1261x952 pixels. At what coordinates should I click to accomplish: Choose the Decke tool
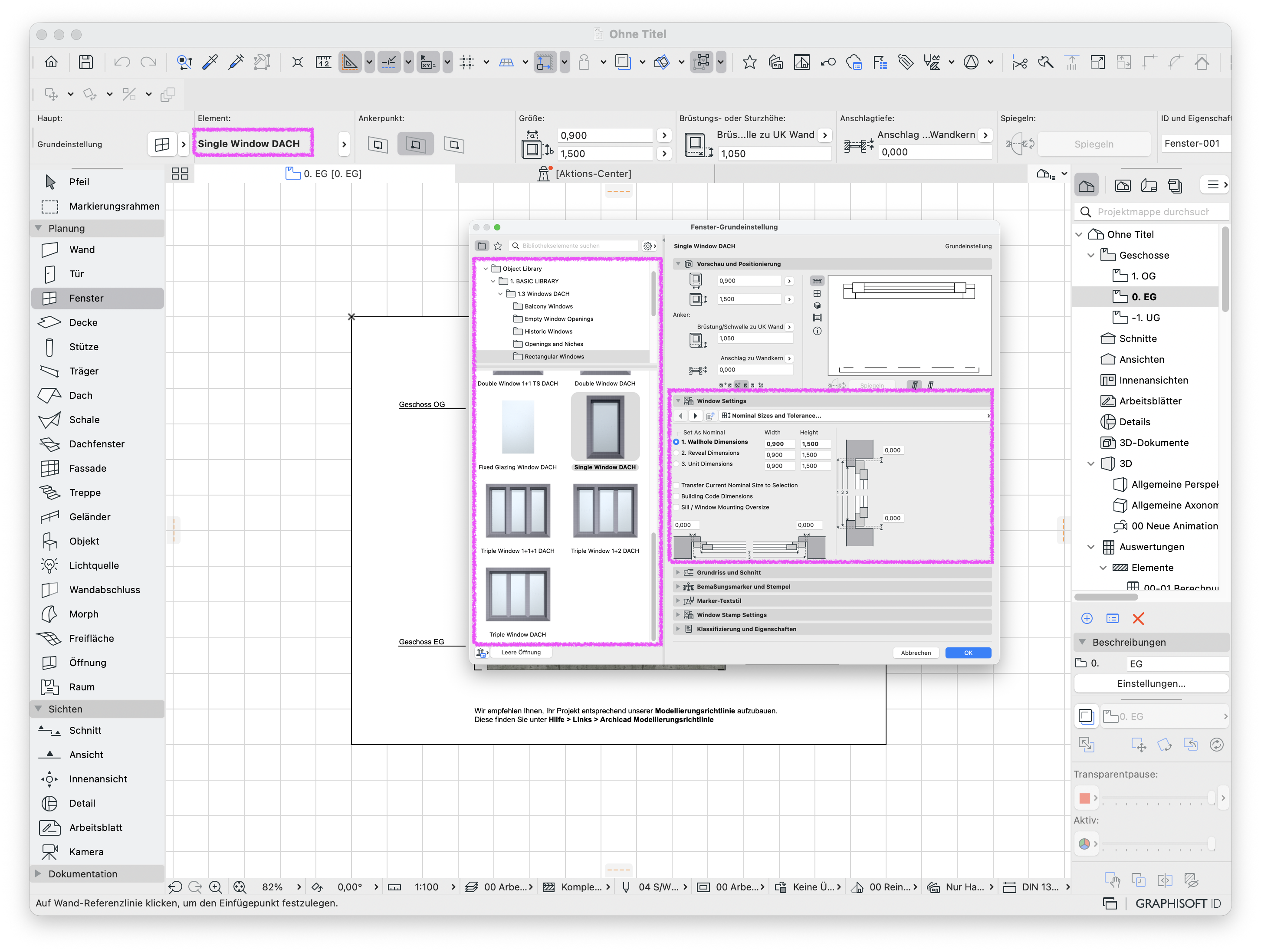point(98,323)
